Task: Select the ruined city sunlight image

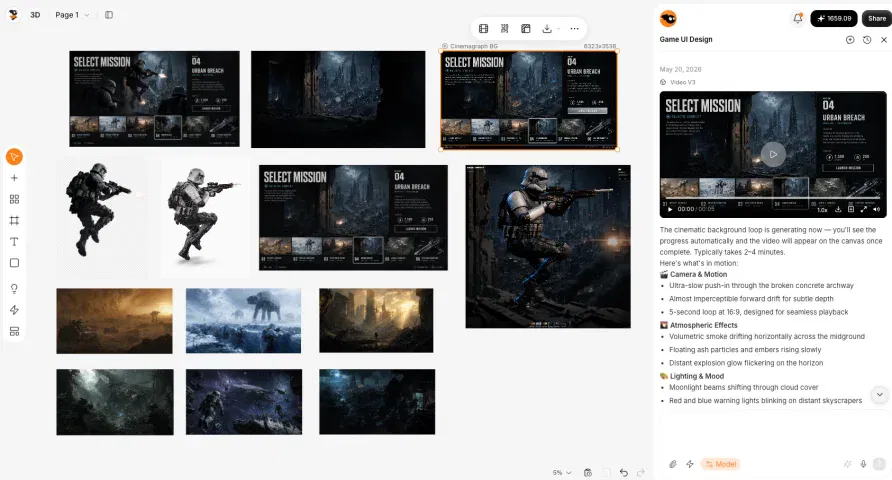Action: click(376, 320)
